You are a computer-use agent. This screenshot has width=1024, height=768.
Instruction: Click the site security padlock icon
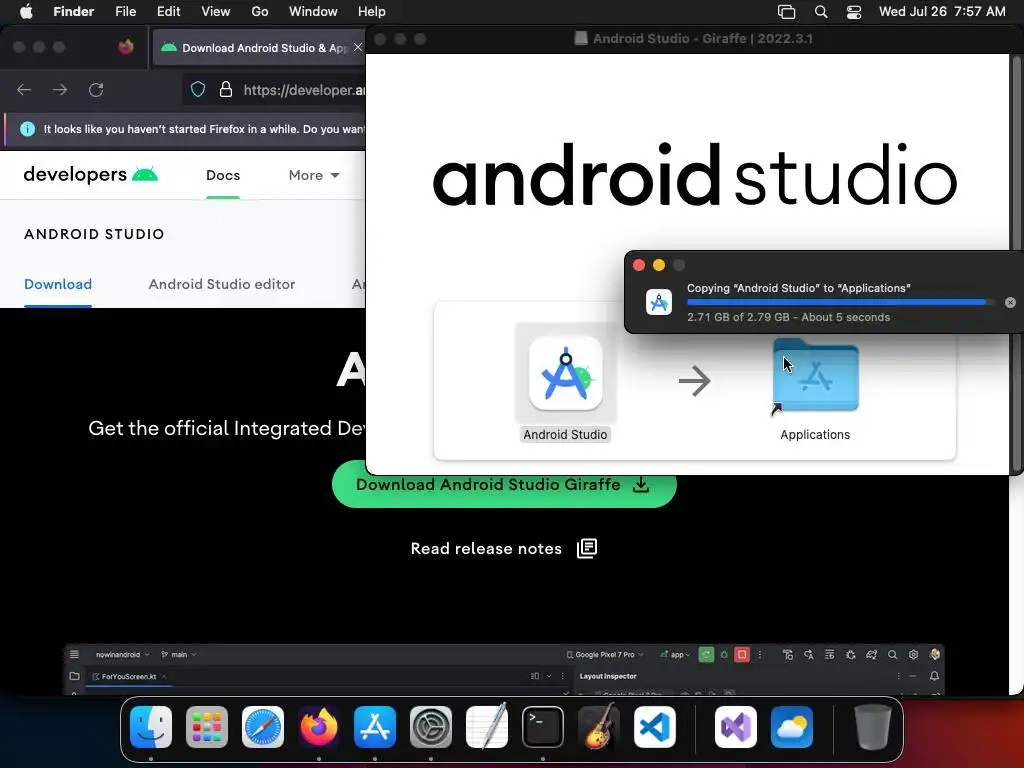click(226, 89)
